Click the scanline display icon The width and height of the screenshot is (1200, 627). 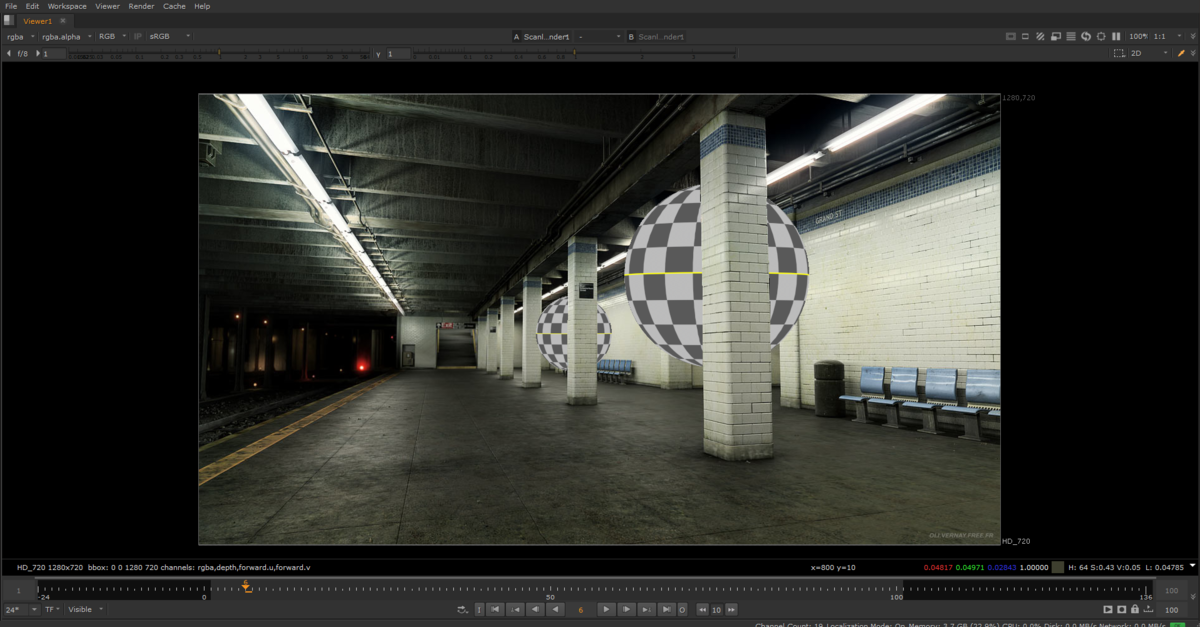click(1071, 36)
